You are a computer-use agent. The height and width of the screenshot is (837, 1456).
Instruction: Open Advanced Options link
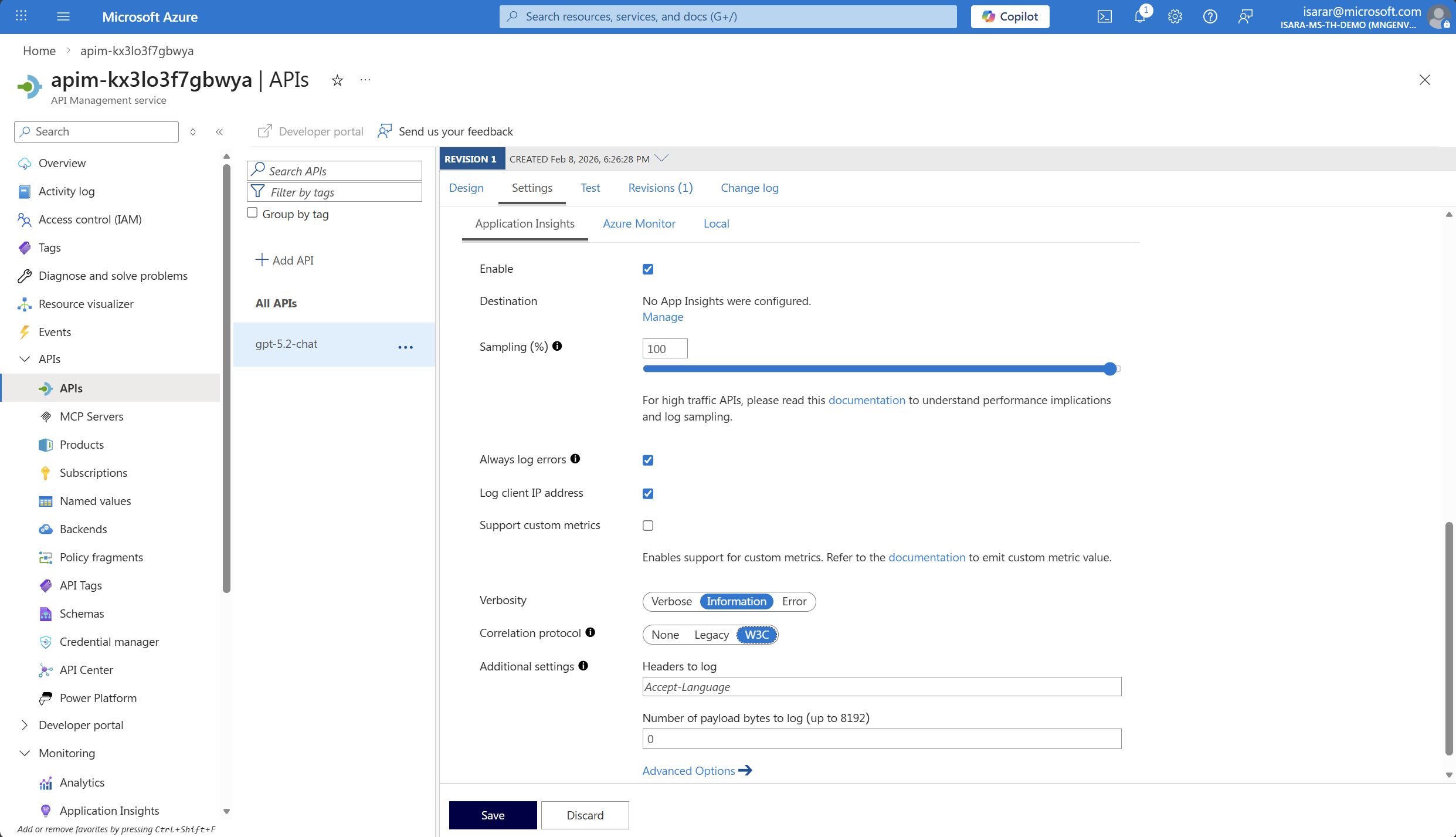(697, 770)
